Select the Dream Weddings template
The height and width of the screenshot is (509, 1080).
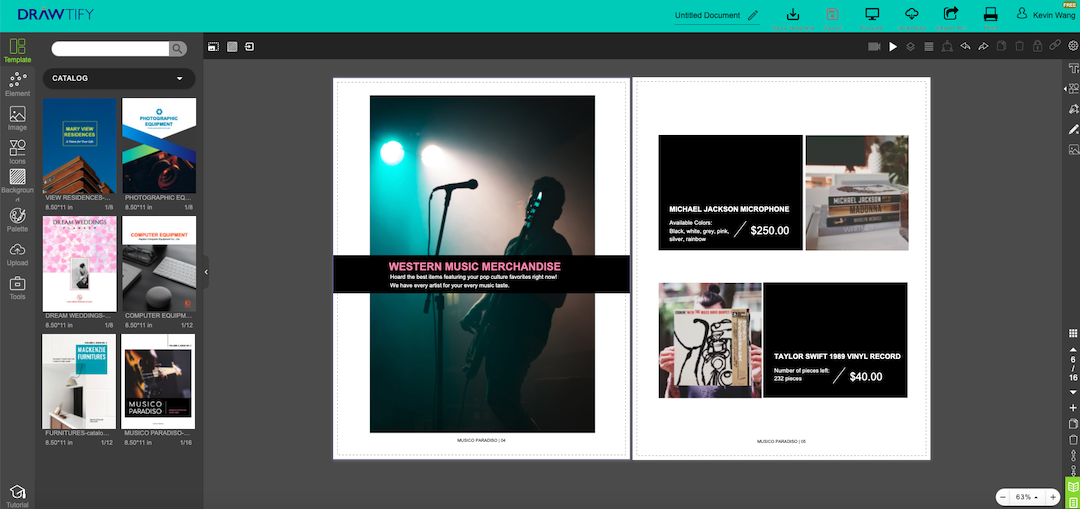coord(79,264)
